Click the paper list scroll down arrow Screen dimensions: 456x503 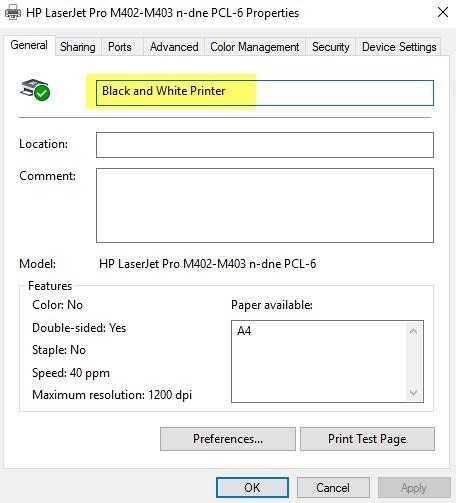tap(413, 392)
